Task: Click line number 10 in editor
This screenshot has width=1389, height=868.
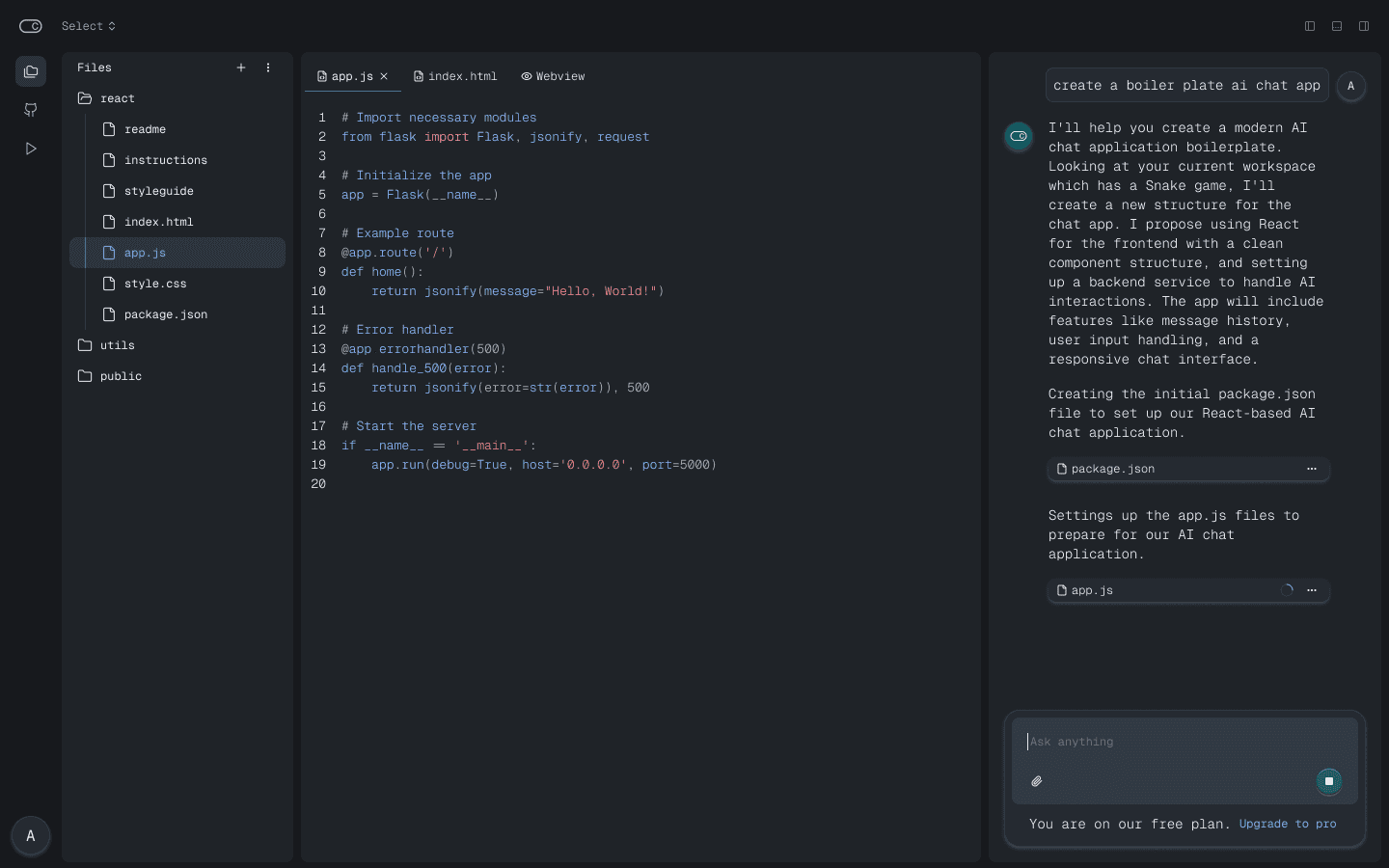Action: [318, 291]
